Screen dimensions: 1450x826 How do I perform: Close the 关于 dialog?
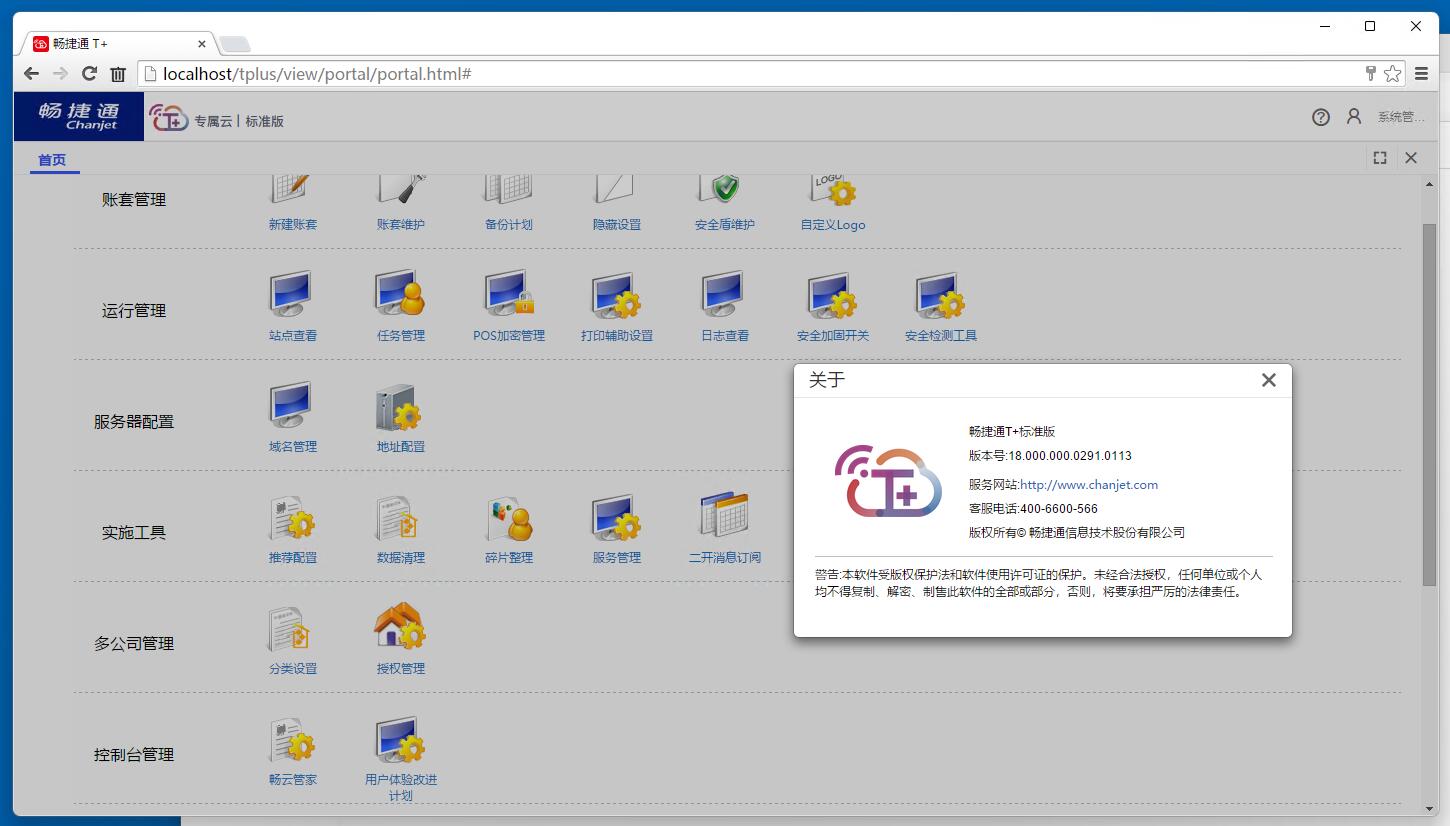pos(1268,380)
